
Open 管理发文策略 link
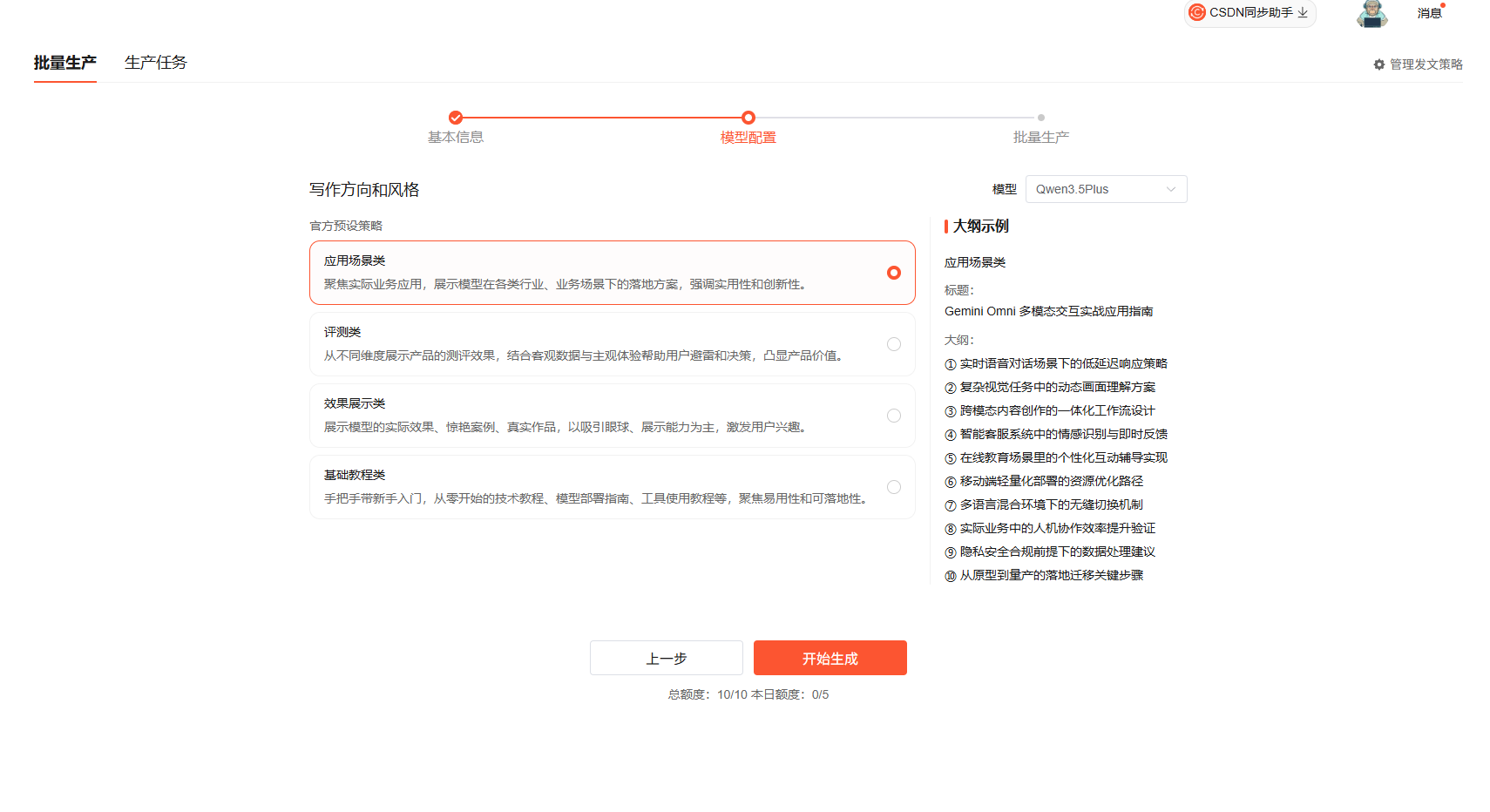1426,64
